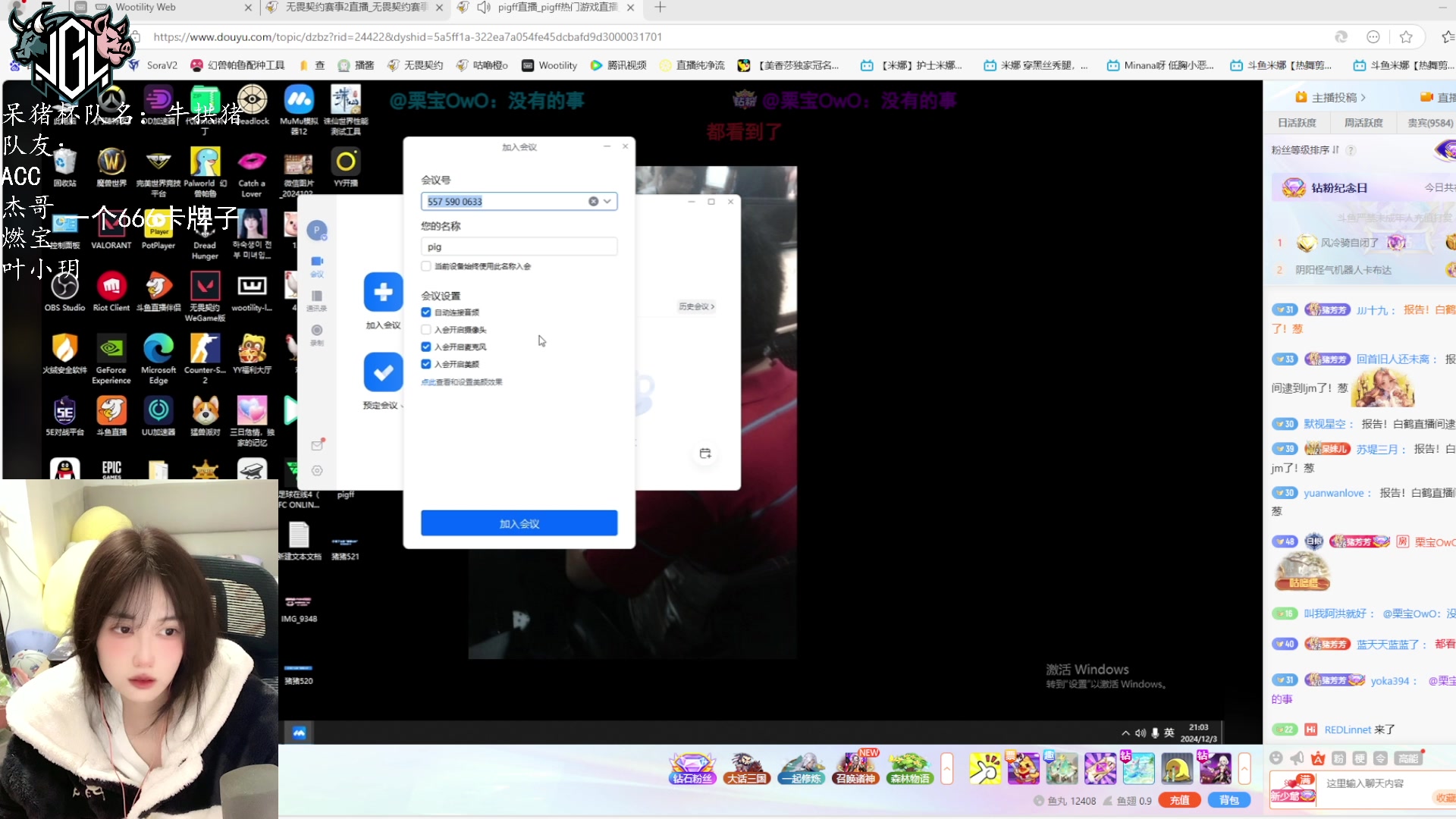
Task: Click the 加入会议 plus icon in Tencent Meeting
Action: point(383,292)
